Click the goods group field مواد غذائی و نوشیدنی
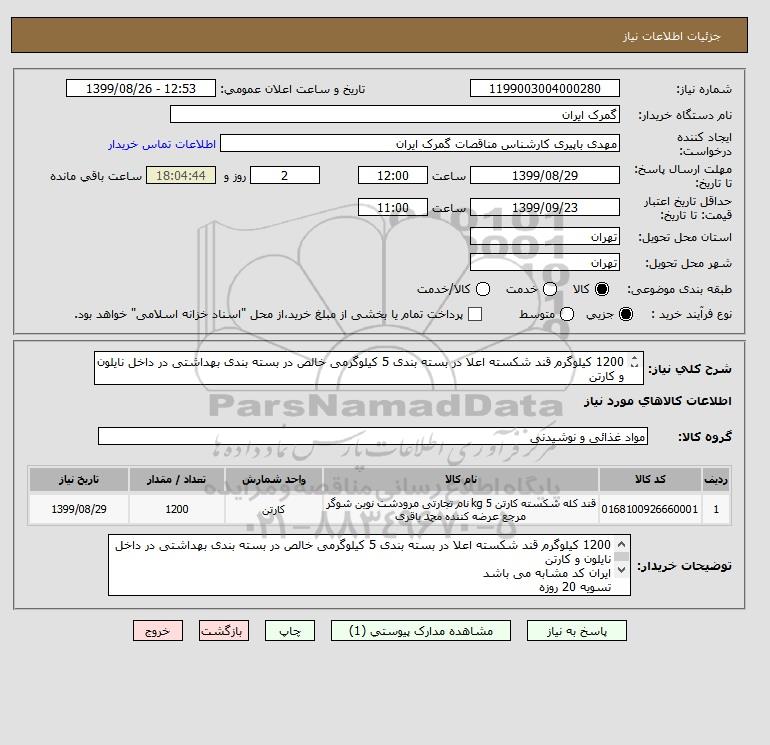 click(x=373, y=437)
